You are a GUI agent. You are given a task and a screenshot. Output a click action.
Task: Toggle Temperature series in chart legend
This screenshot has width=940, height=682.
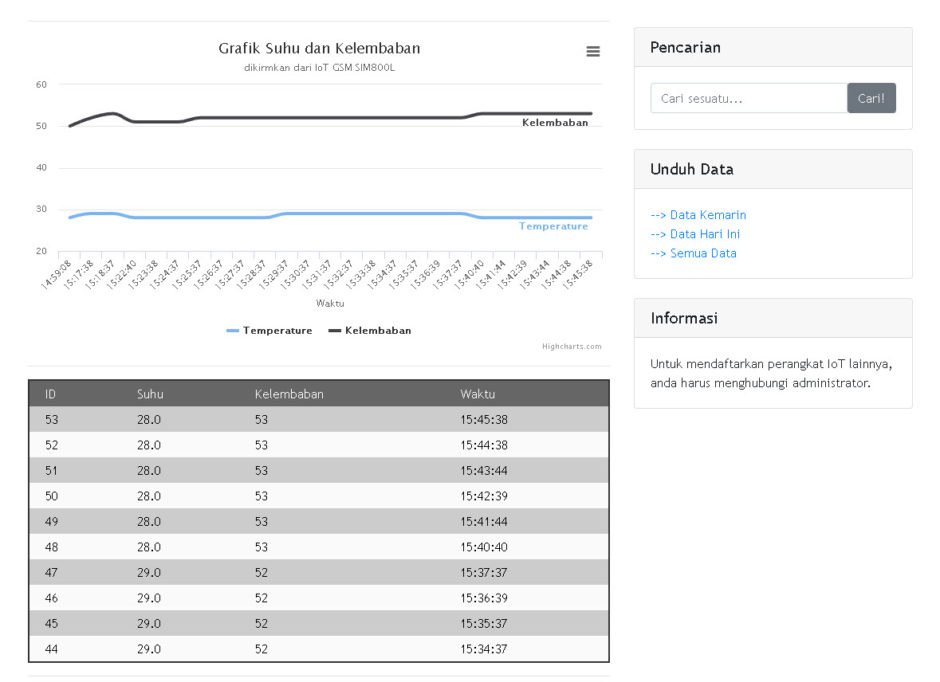269,330
